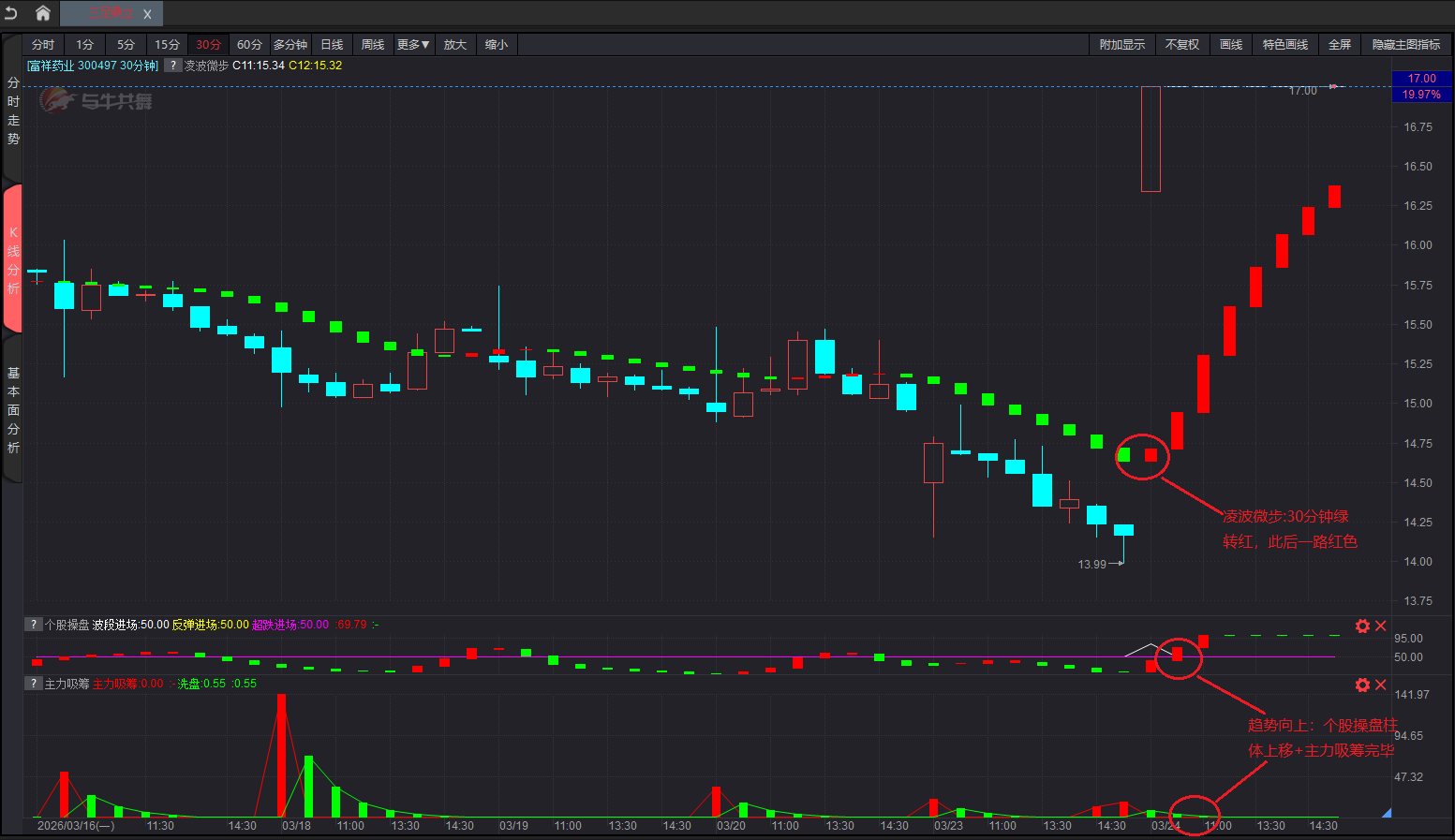The height and width of the screenshot is (840, 1455).
Task: Click help icon beside 凌波微步
Action: tap(172, 66)
